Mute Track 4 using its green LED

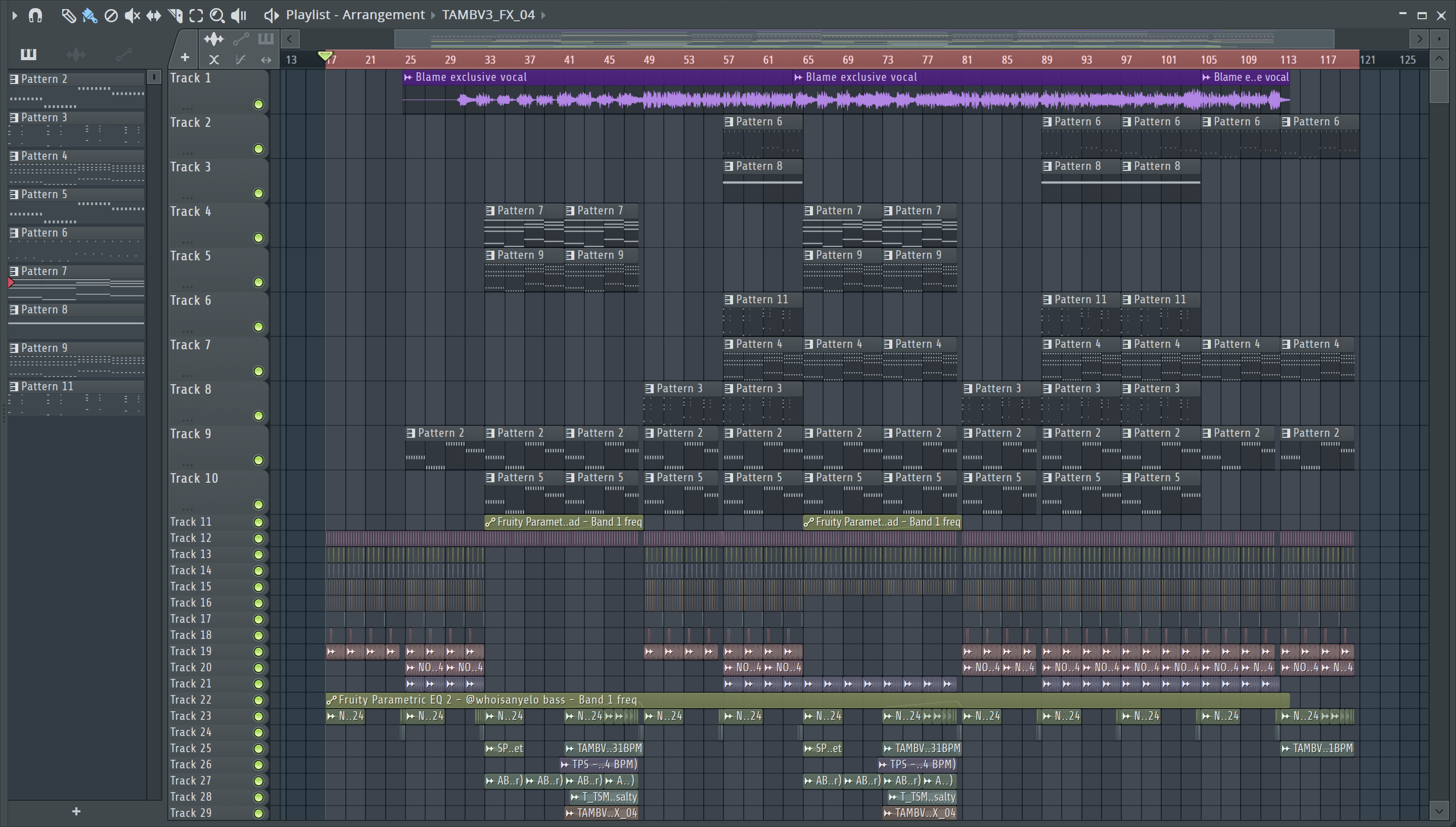(258, 238)
